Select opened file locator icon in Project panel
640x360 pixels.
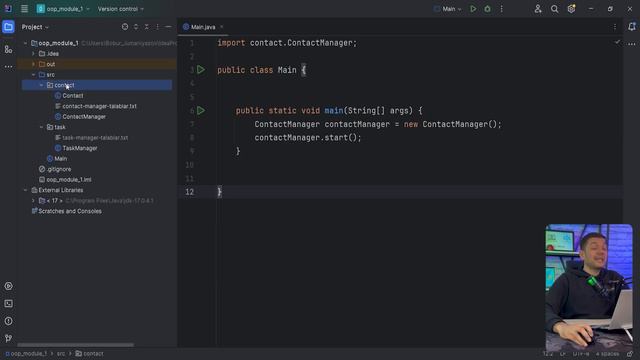pos(125,27)
